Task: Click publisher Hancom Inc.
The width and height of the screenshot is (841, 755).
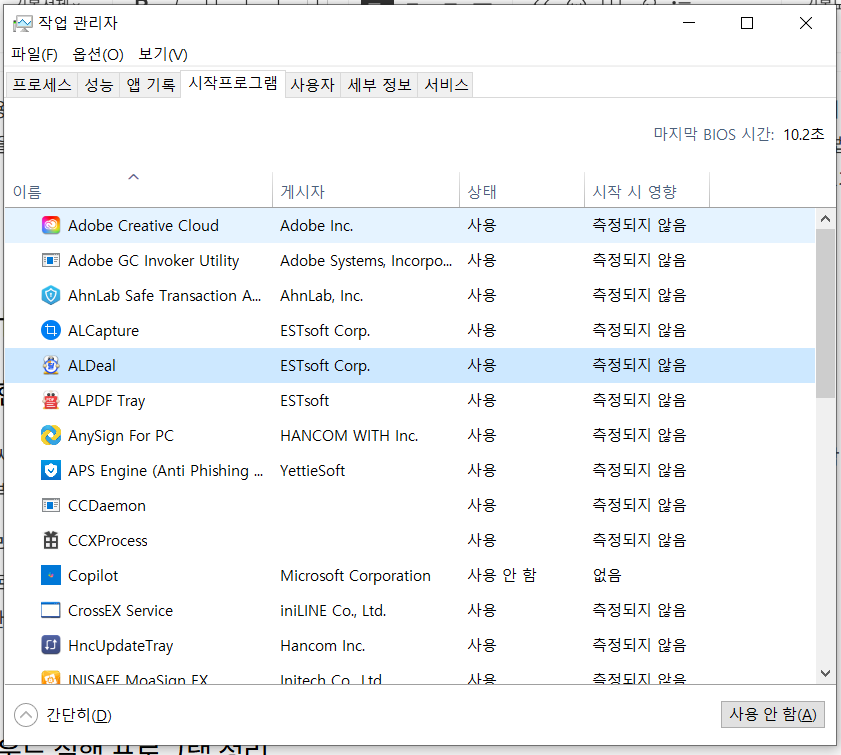Action: (x=322, y=646)
